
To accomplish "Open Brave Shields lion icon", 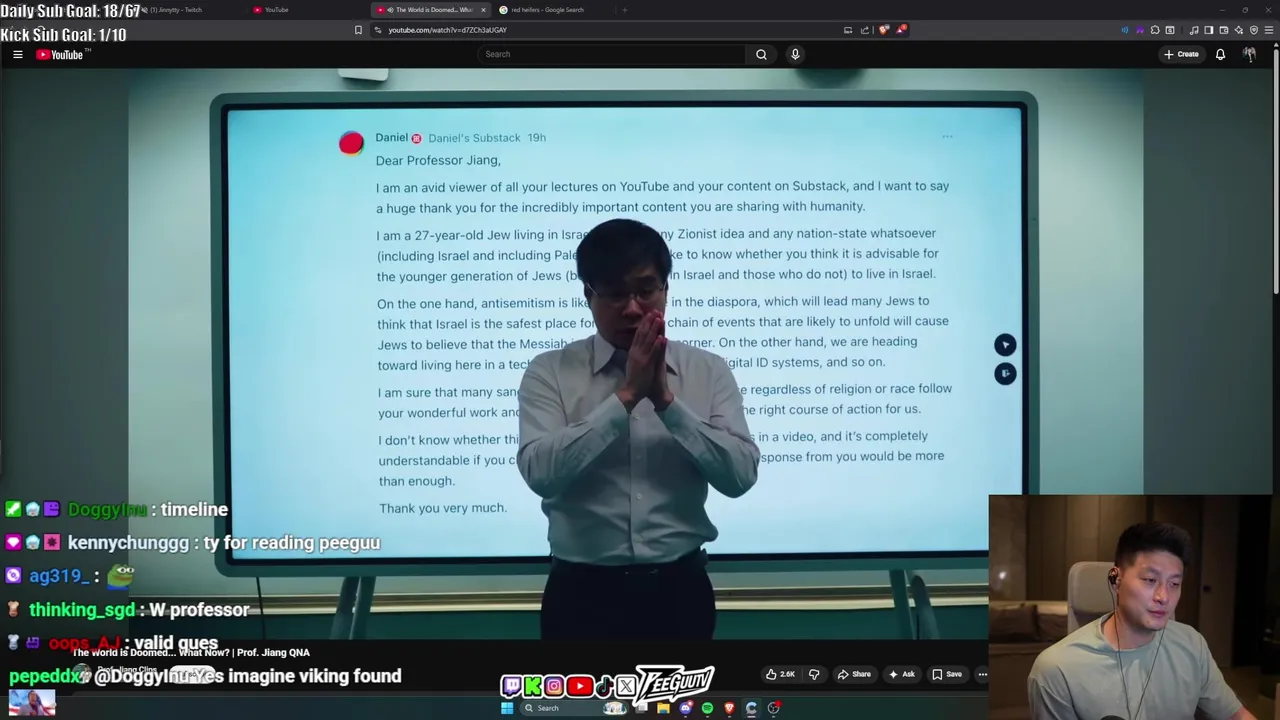I will (x=883, y=30).
